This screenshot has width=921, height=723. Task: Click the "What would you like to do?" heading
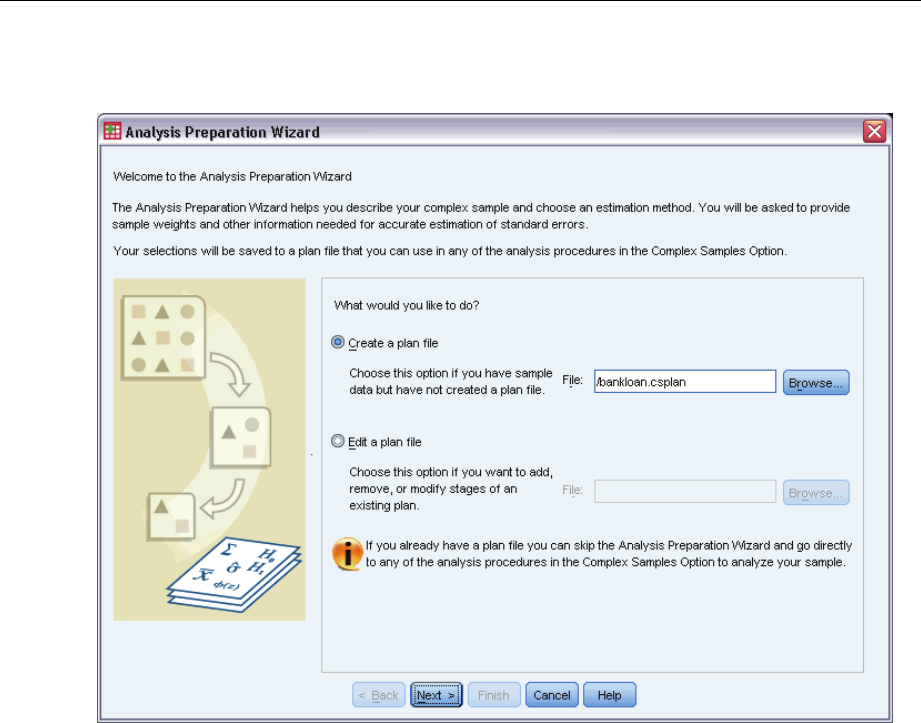pyautogui.click(x=406, y=305)
